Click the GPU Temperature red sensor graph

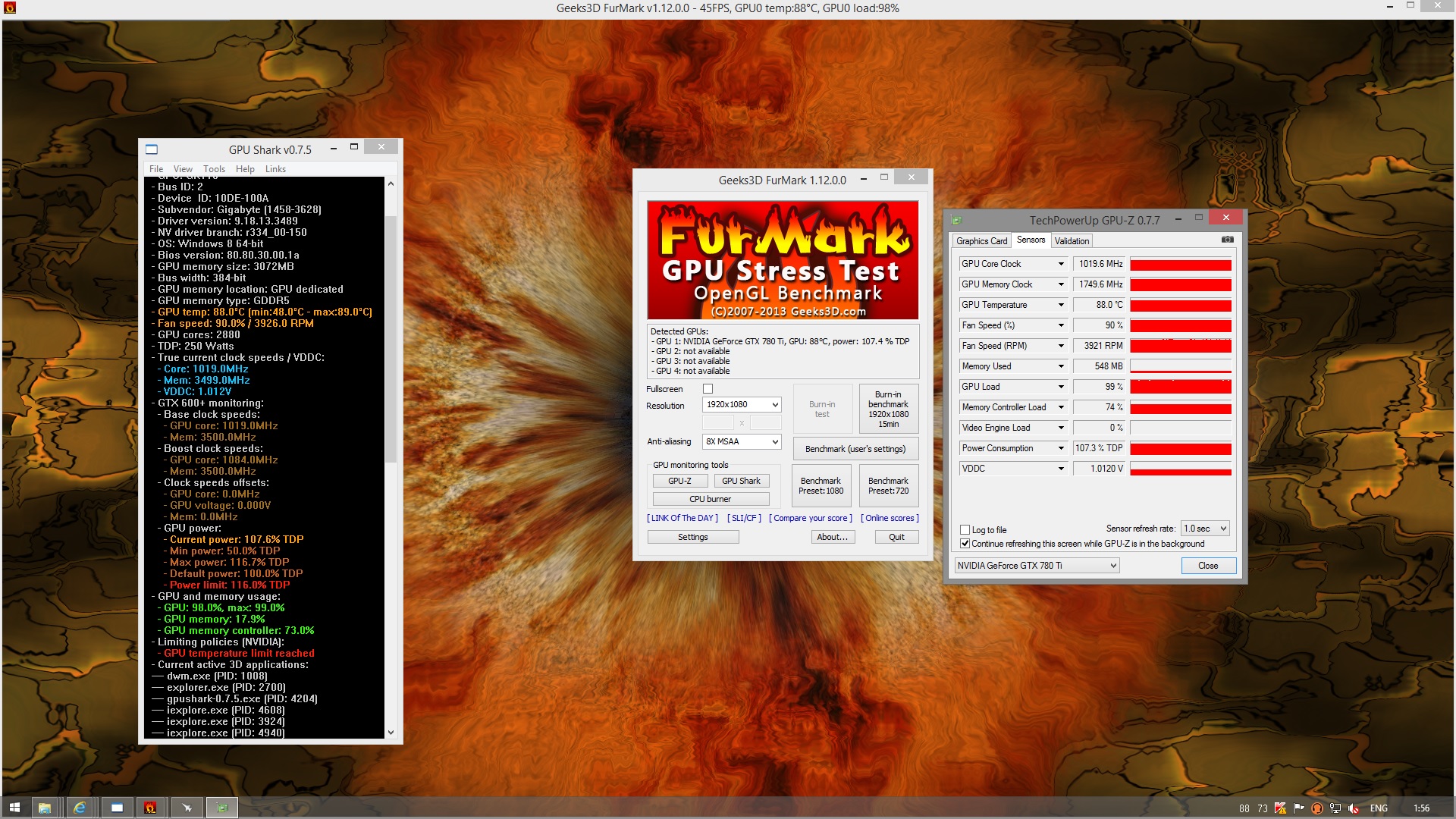pyautogui.click(x=1180, y=305)
